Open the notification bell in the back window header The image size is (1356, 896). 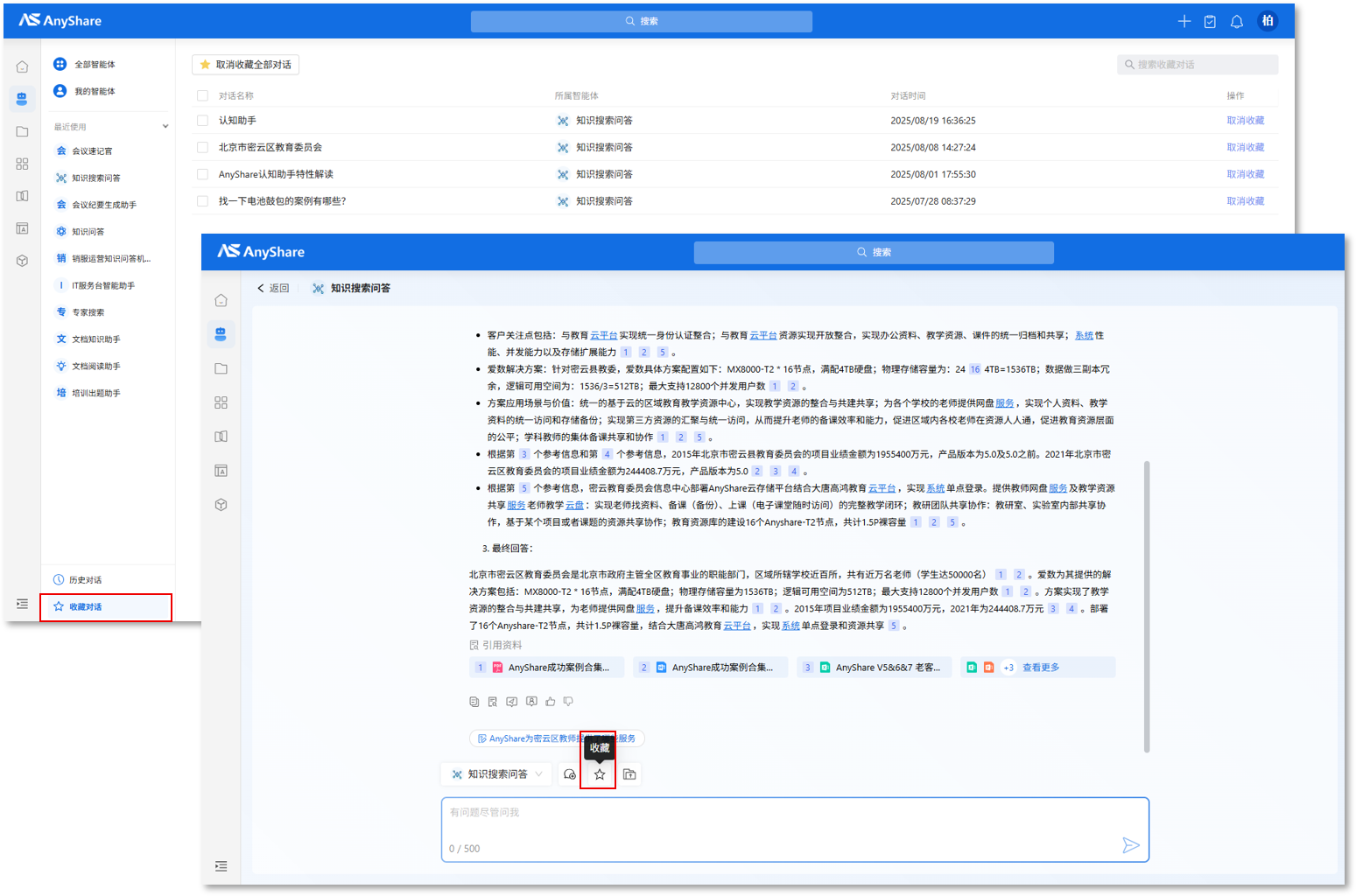pyautogui.click(x=1236, y=21)
